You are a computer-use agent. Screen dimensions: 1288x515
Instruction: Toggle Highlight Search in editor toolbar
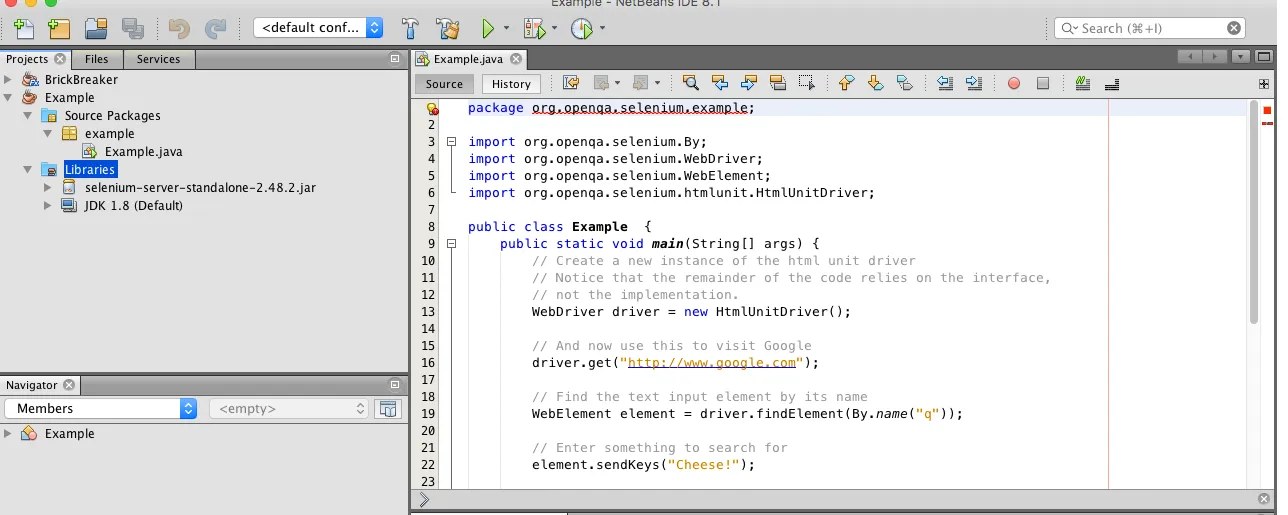click(x=777, y=84)
